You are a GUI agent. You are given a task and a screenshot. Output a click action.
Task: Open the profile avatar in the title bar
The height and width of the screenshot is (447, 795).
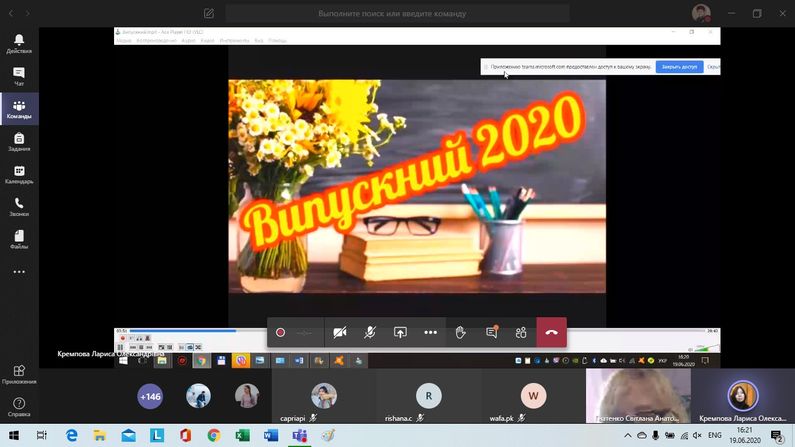(x=701, y=13)
